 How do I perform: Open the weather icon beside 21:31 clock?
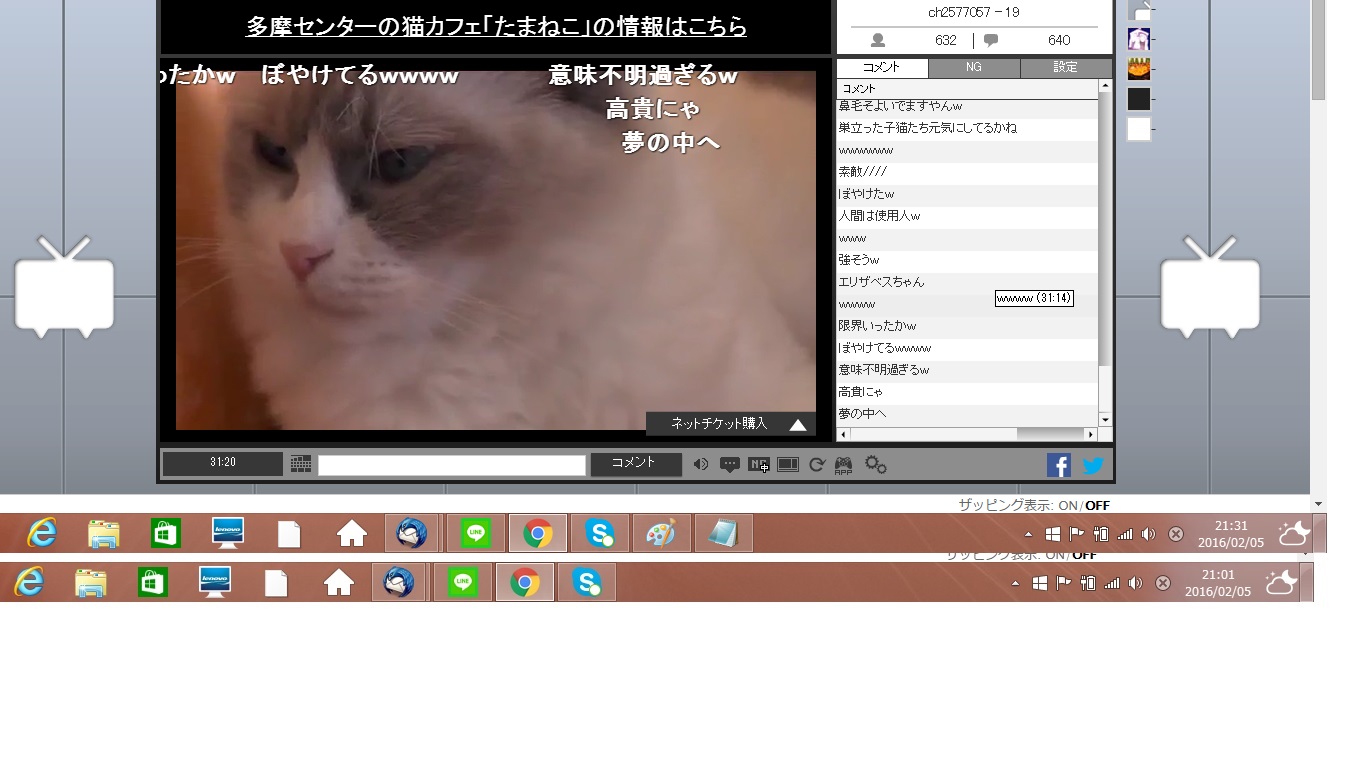1293,533
